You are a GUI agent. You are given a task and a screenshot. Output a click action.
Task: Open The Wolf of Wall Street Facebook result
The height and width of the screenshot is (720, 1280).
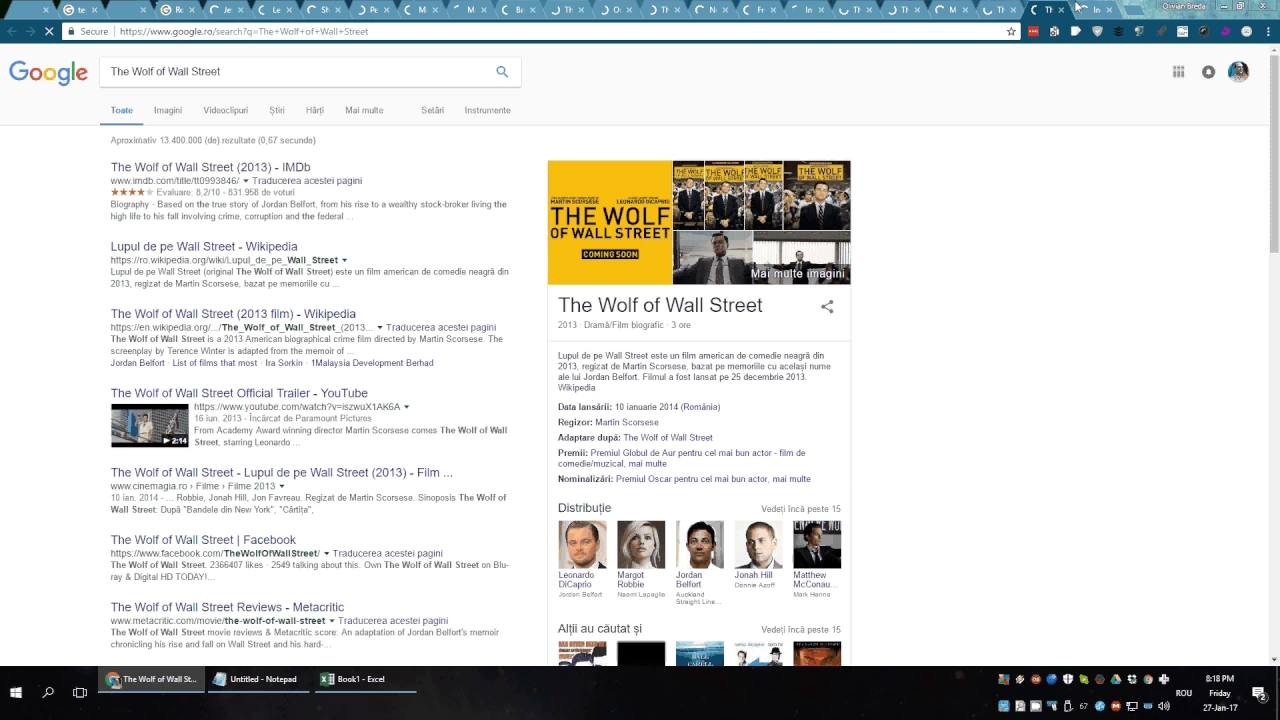click(x=203, y=540)
